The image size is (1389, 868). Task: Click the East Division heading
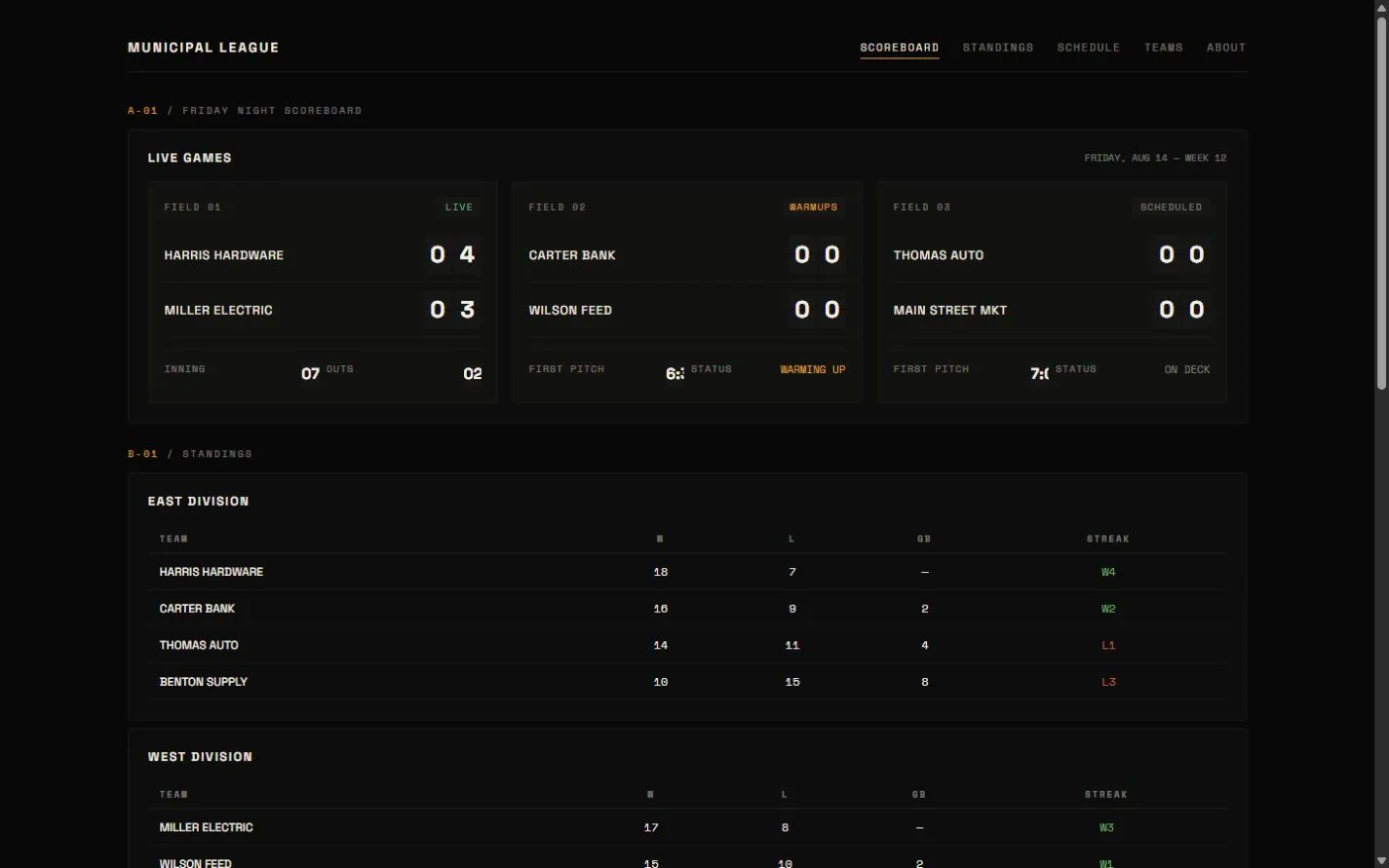[198, 502]
